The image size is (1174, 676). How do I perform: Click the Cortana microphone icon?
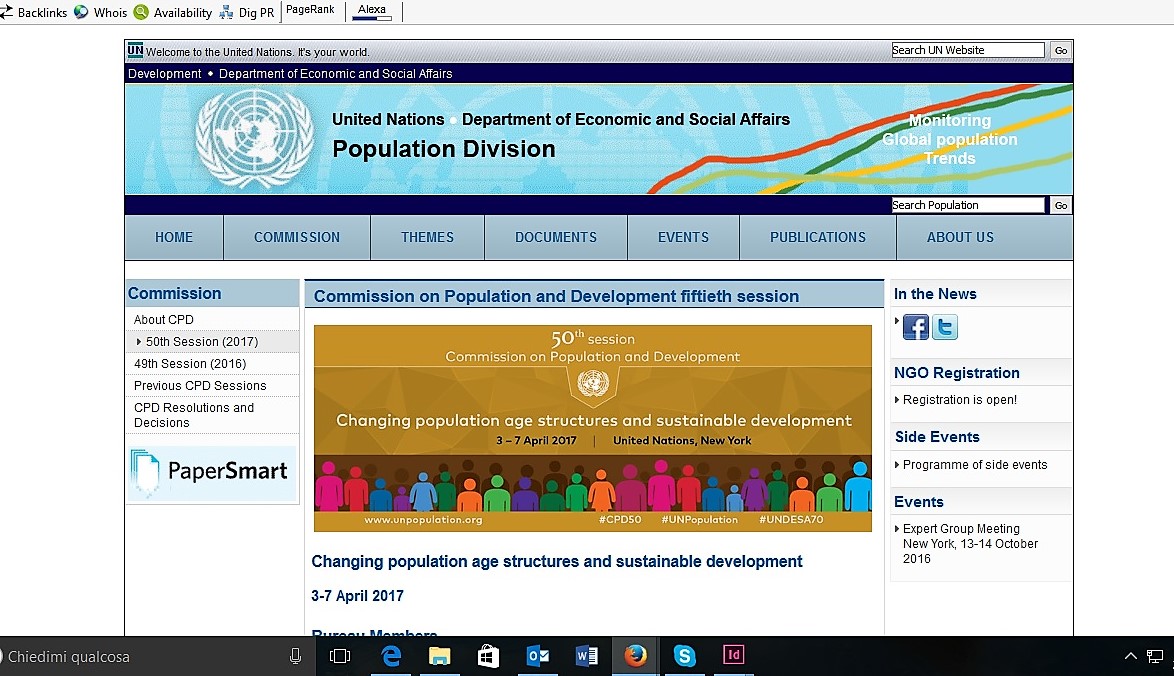click(x=296, y=657)
